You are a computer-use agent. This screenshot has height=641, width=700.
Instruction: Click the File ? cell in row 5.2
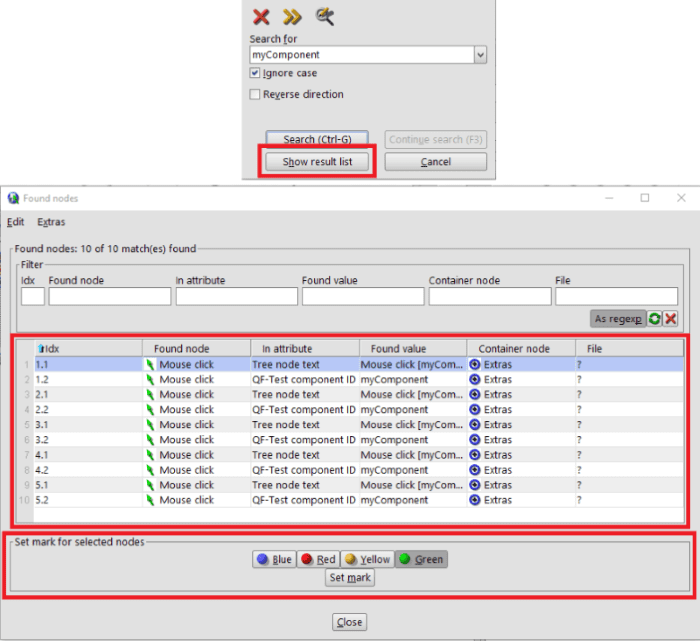click(x=629, y=500)
